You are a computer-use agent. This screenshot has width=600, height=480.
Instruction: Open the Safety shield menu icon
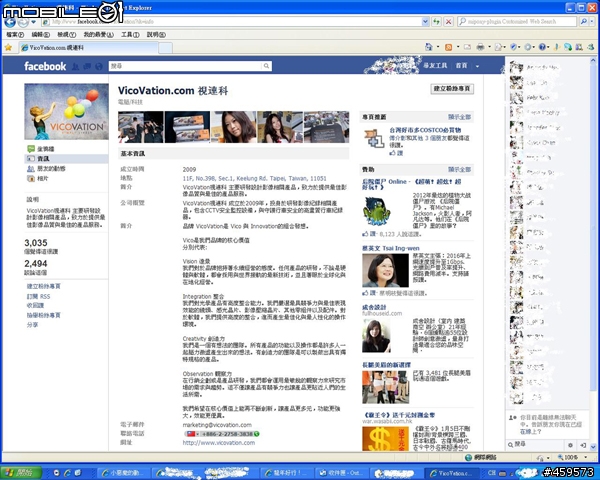coord(514,47)
